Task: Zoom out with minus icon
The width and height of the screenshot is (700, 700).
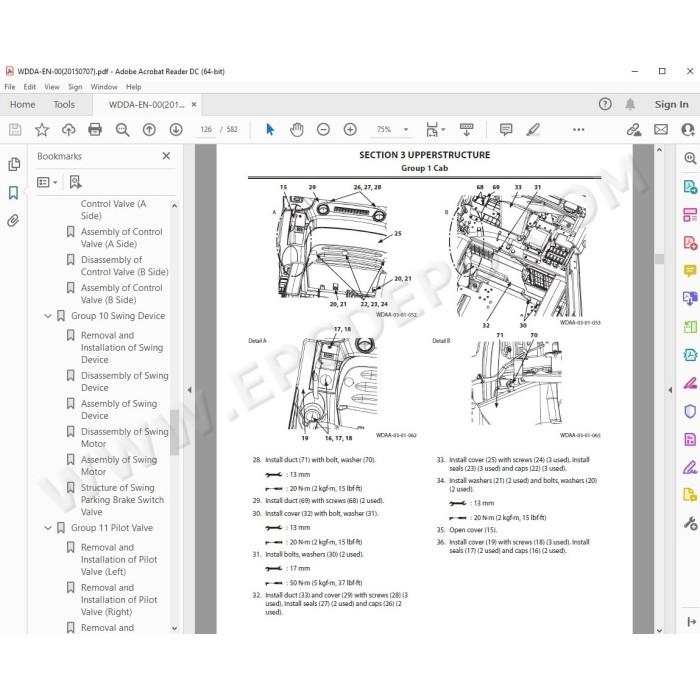Action: 323,129
